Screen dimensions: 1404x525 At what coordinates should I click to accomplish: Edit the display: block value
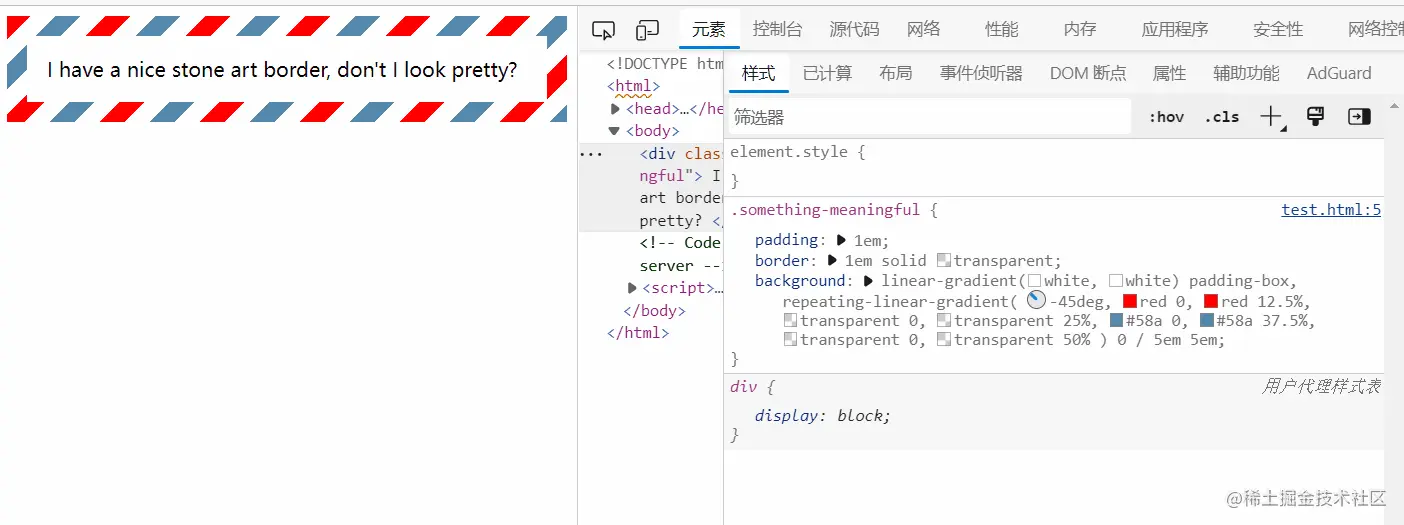tap(860, 416)
